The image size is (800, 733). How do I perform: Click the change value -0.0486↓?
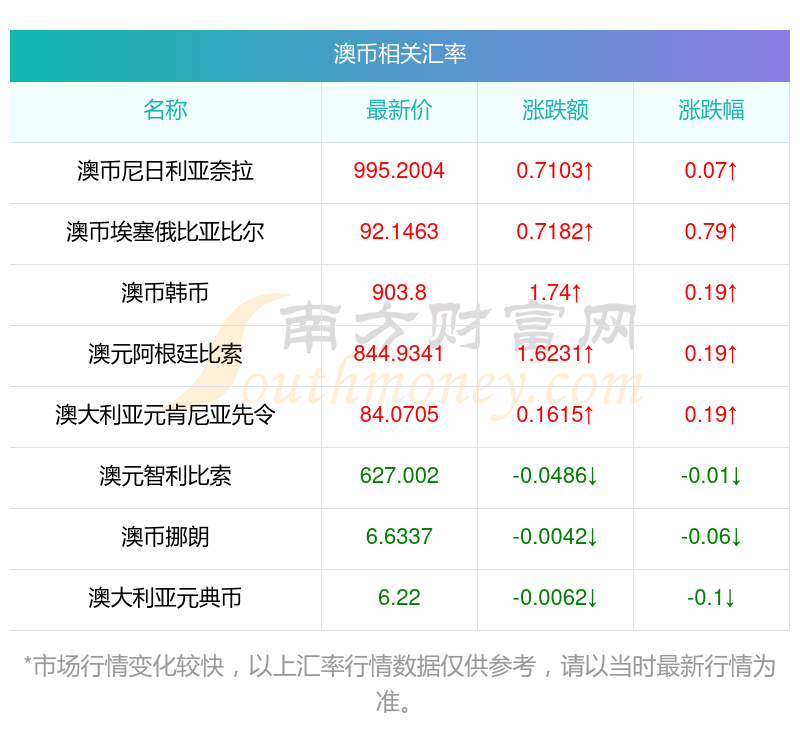coord(555,476)
